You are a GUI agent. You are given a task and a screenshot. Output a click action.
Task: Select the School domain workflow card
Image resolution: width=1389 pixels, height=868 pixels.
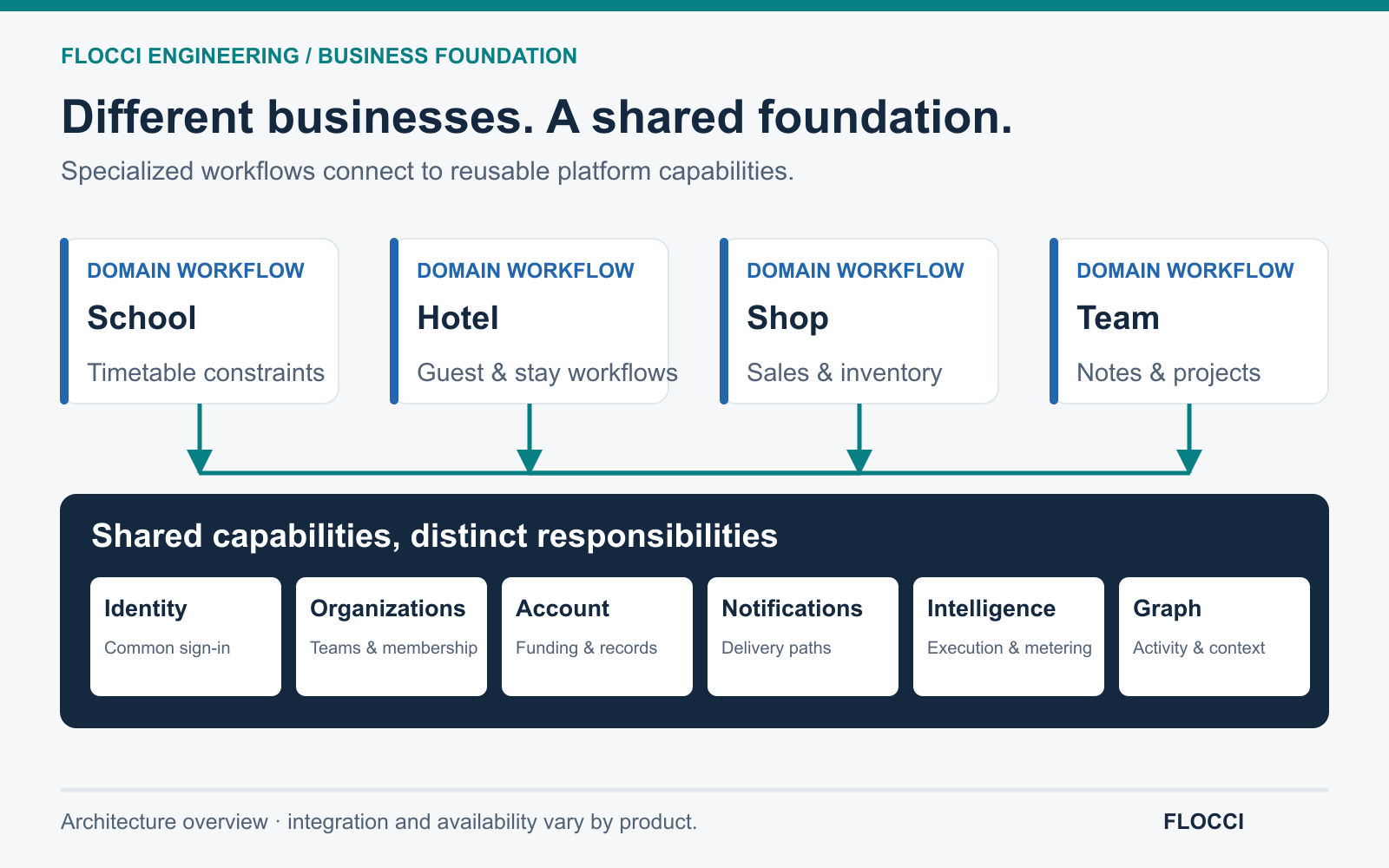click(200, 321)
